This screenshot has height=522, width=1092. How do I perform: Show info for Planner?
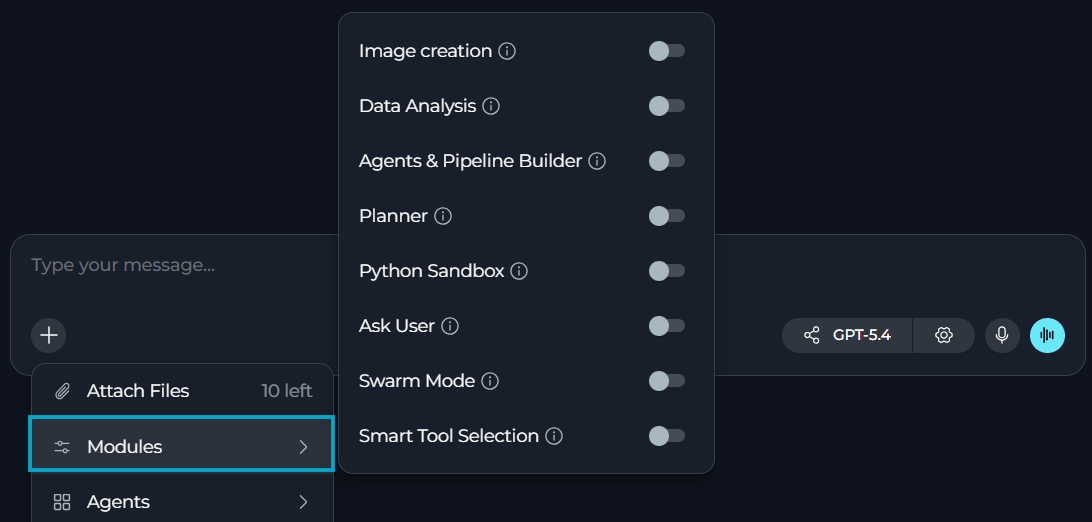point(443,216)
